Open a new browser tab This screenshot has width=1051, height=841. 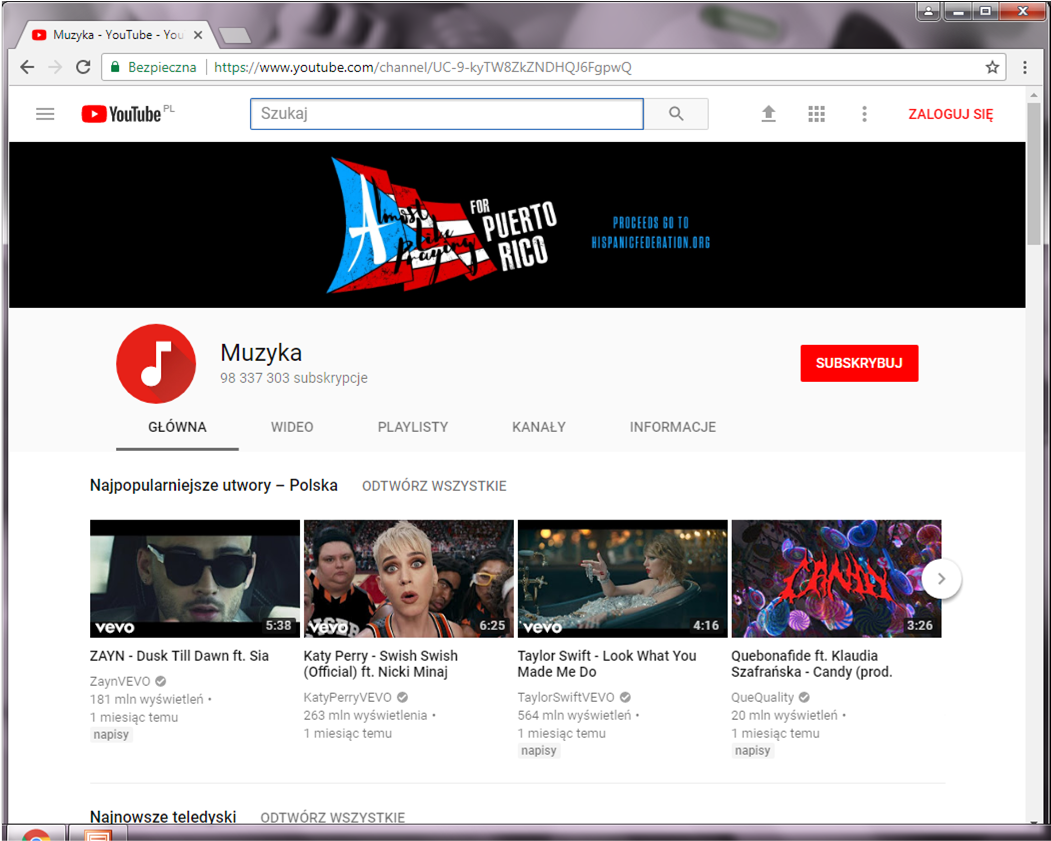[235, 35]
